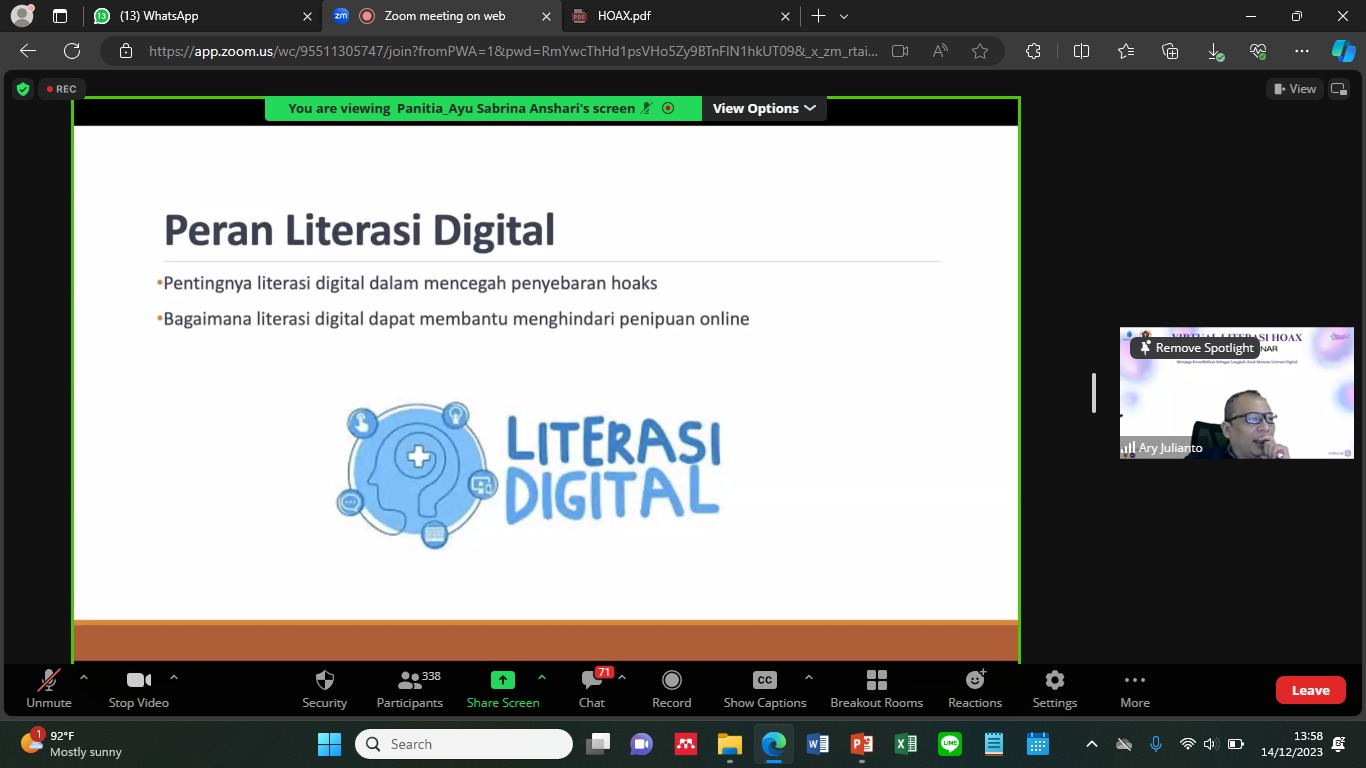Leave the meeting
Image resolution: width=1366 pixels, height=768 pixels.
1310,690
